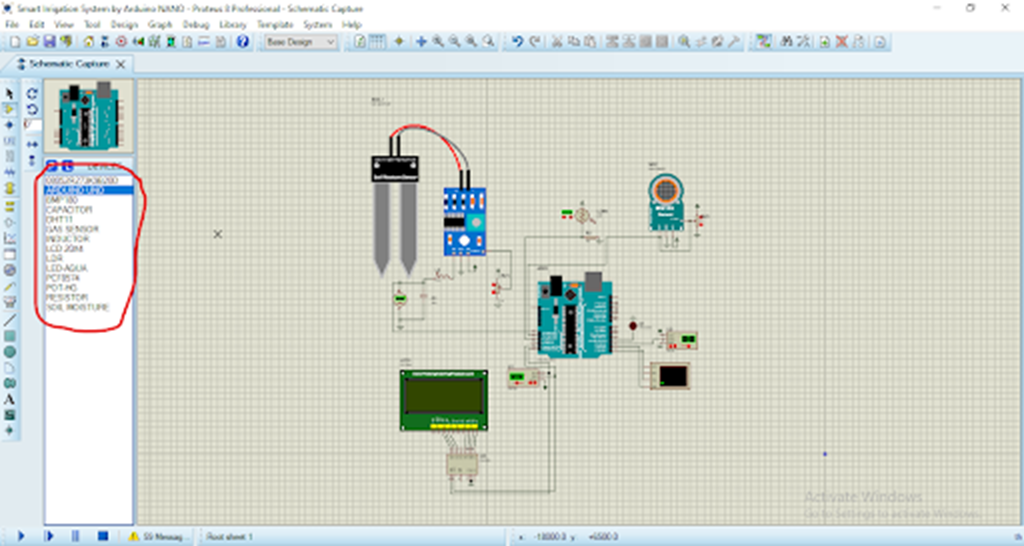Click the center-at-cursor plus icon
The height and width of the screenshot is (546, 1024).
tap(421, 42)
